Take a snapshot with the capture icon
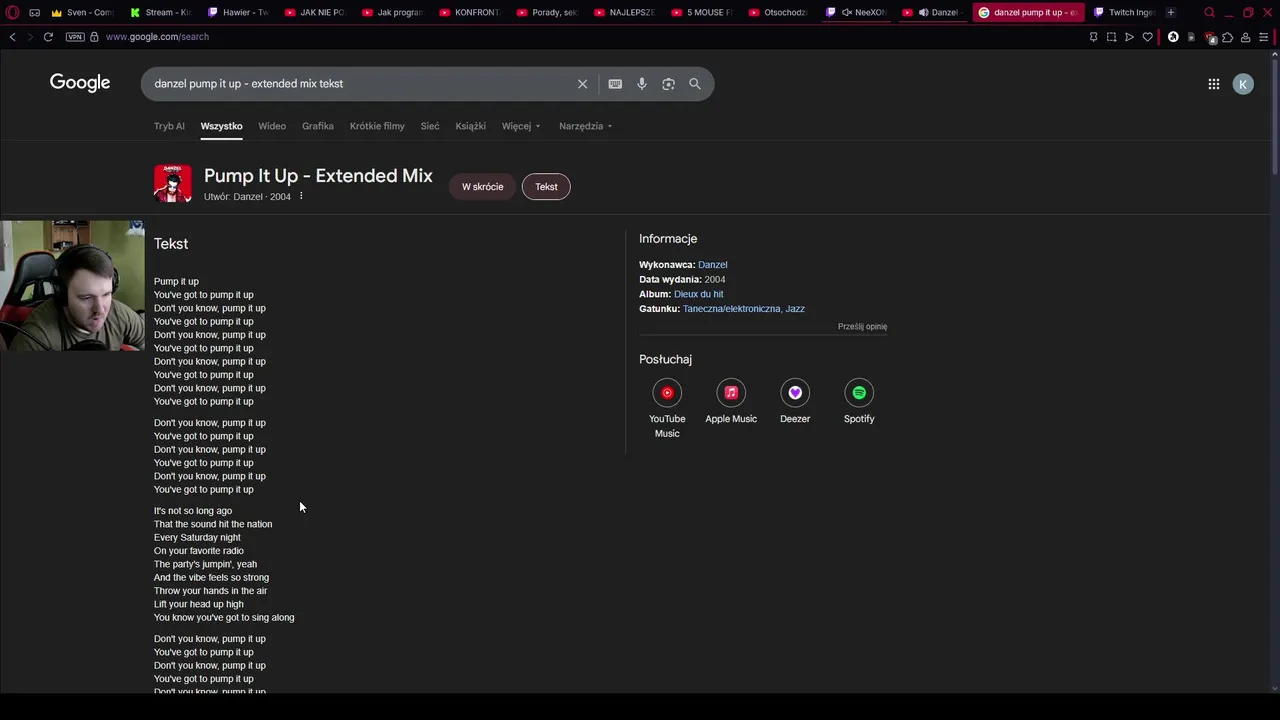Viewport: 1280px width, 720px height. (x=1111, y=37)
